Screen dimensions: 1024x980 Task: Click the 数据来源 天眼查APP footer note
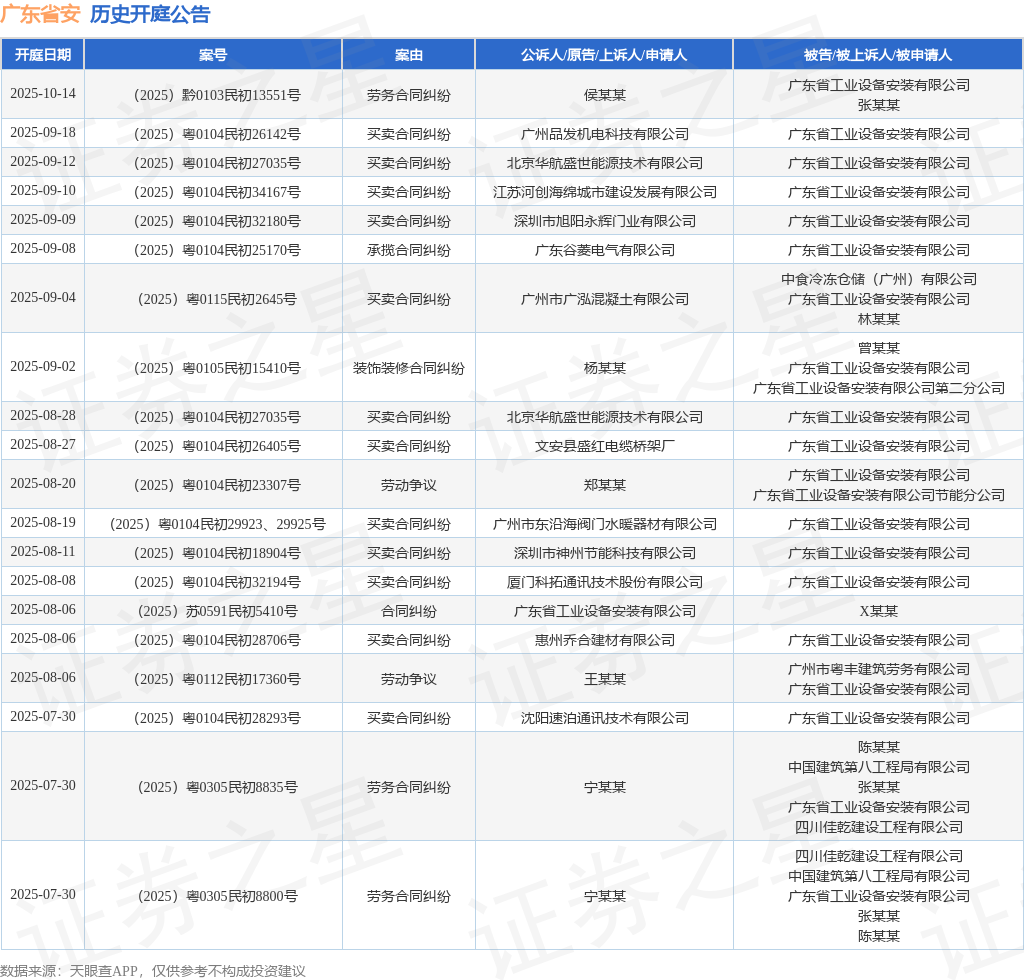click(153, 971)
